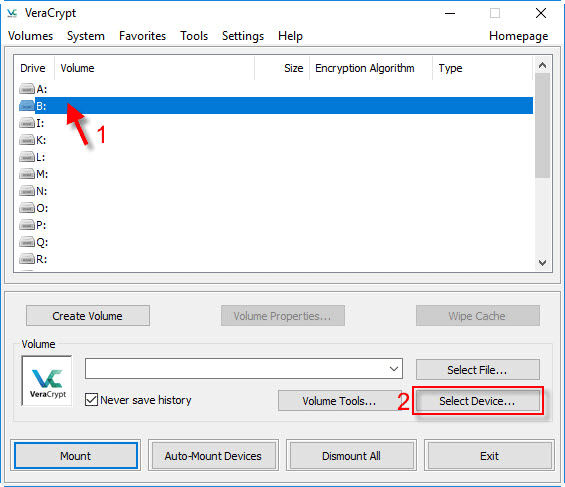Open the Help menu

pyautogui.click(x=290, y=36)
